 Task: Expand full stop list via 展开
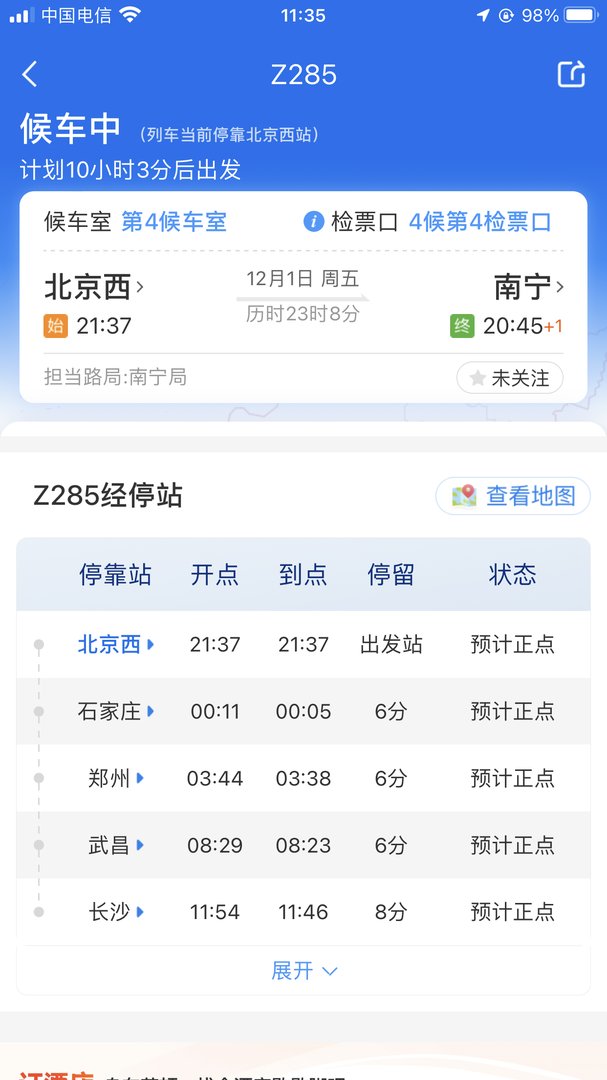[x=303, y=970]
